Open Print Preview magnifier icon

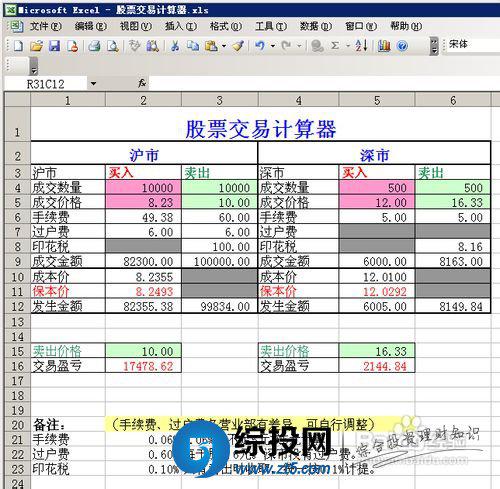coord(113,46)
